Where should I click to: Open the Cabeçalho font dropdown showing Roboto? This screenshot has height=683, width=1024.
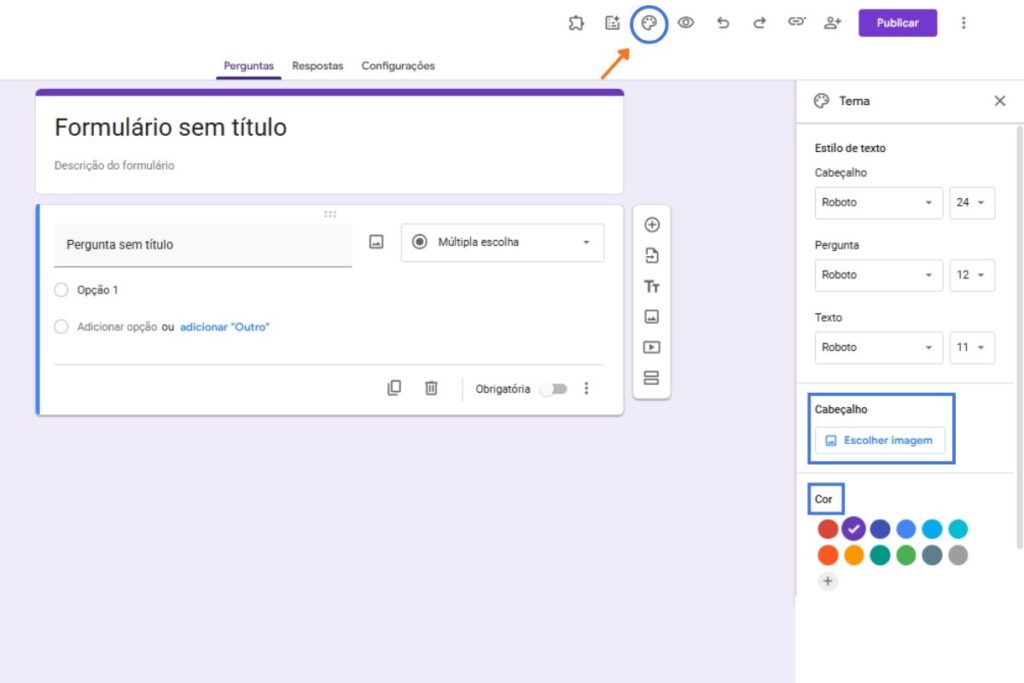(x=878, y=203)
